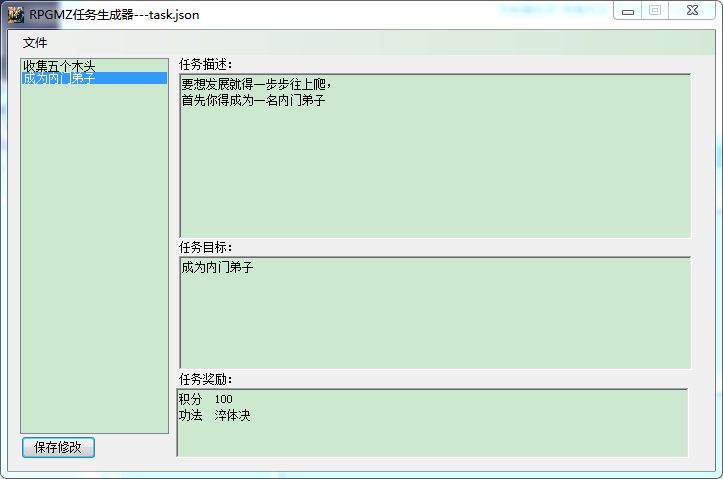Image resolution: width=723 pixels, height=479 pixels.
Task: Click into the 任务描述 text area
Action: point(435,156)
